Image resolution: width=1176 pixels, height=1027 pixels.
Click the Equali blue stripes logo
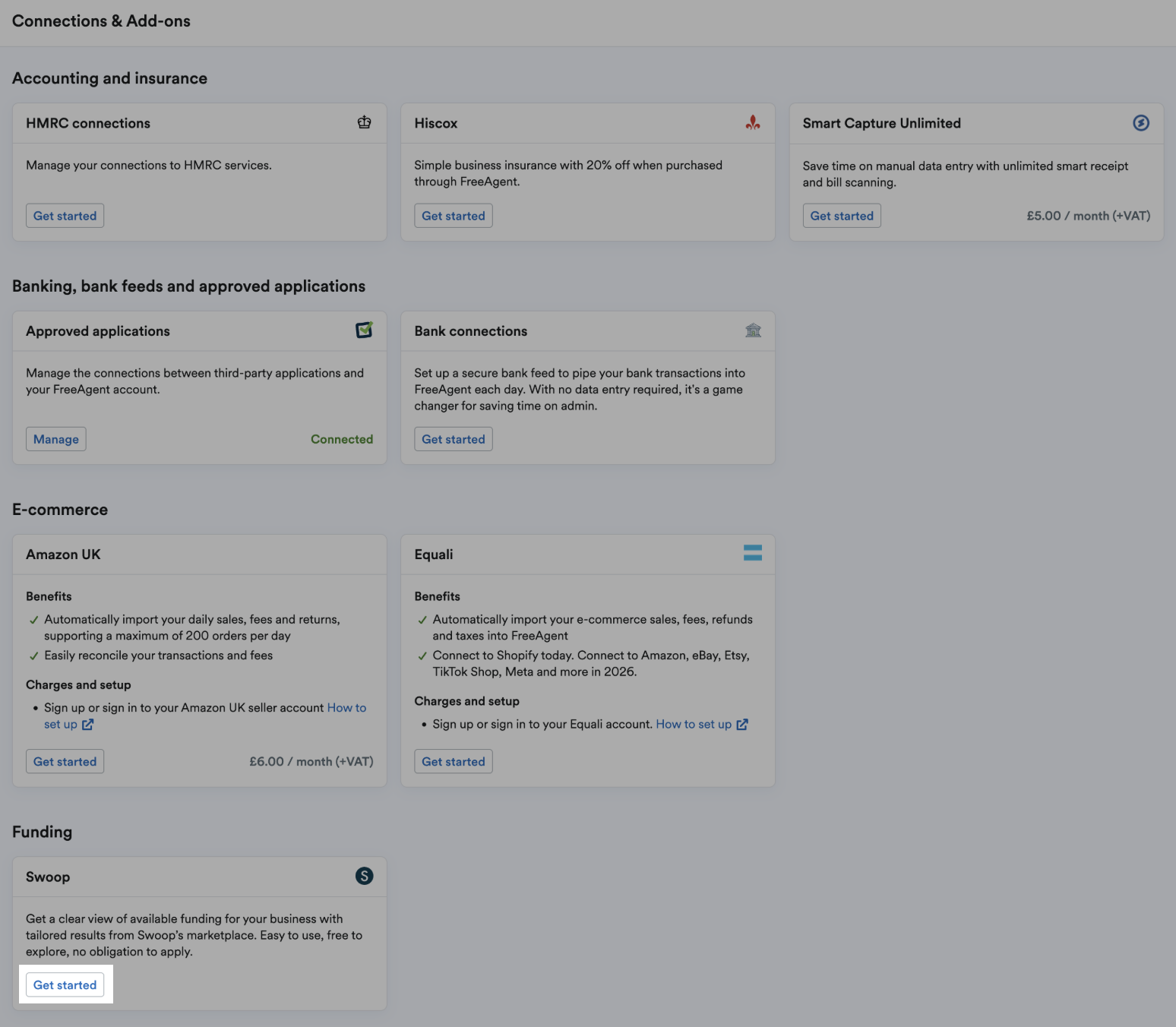coord(753,553)
